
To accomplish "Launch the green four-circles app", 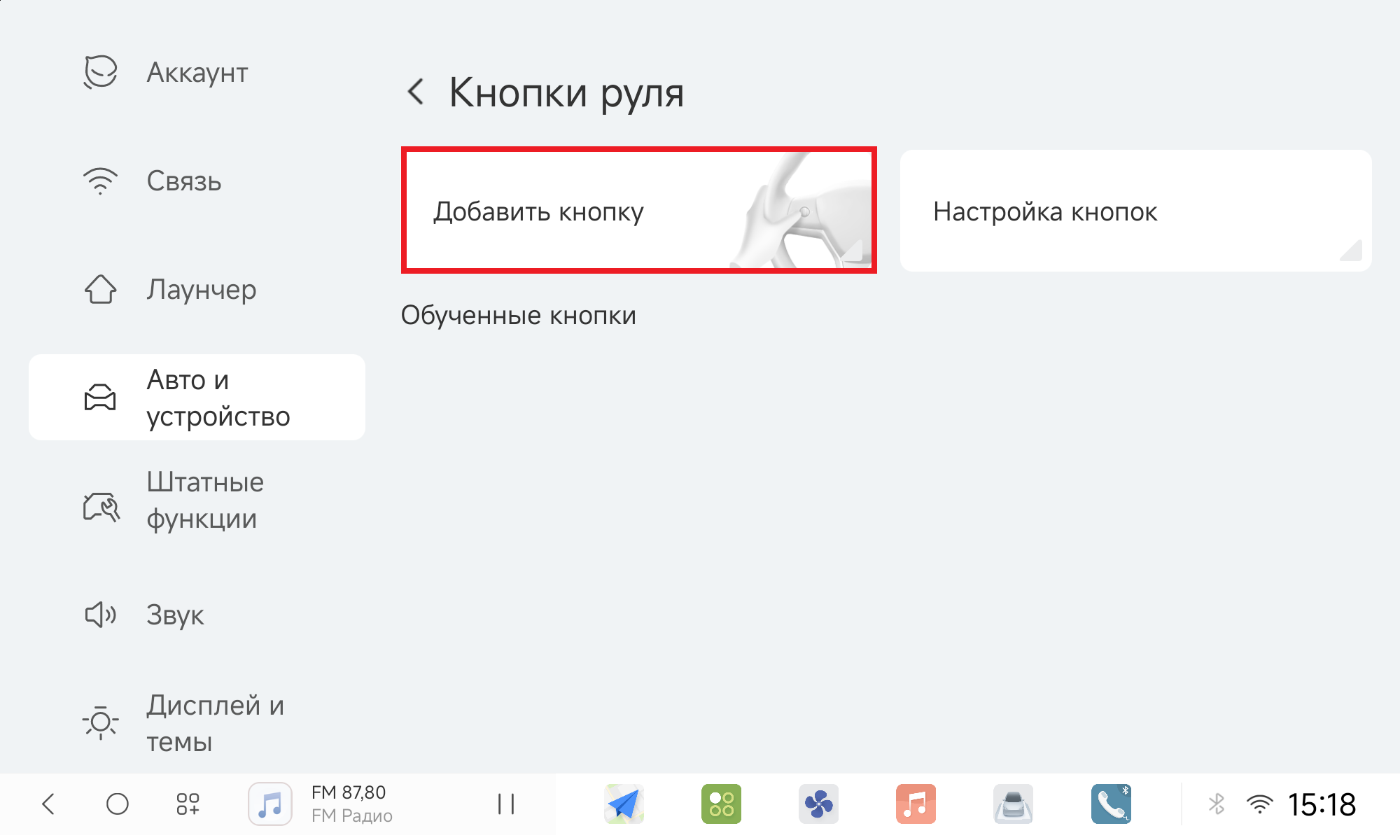I will 721,804.
